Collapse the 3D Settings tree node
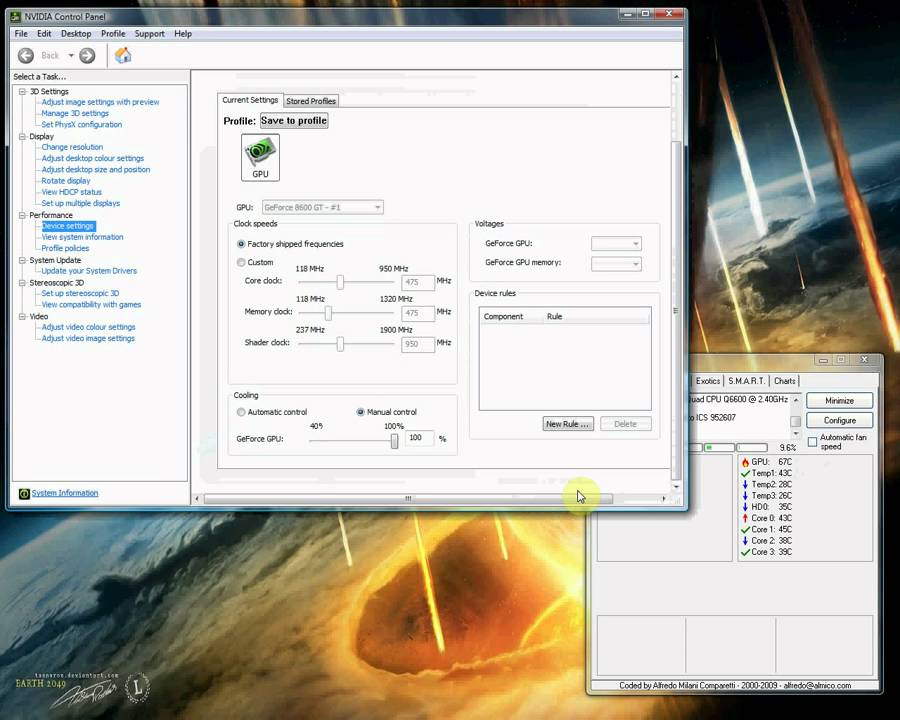This screenshot has width=900, height=720. pyautogui.click(x=22, y=91)
